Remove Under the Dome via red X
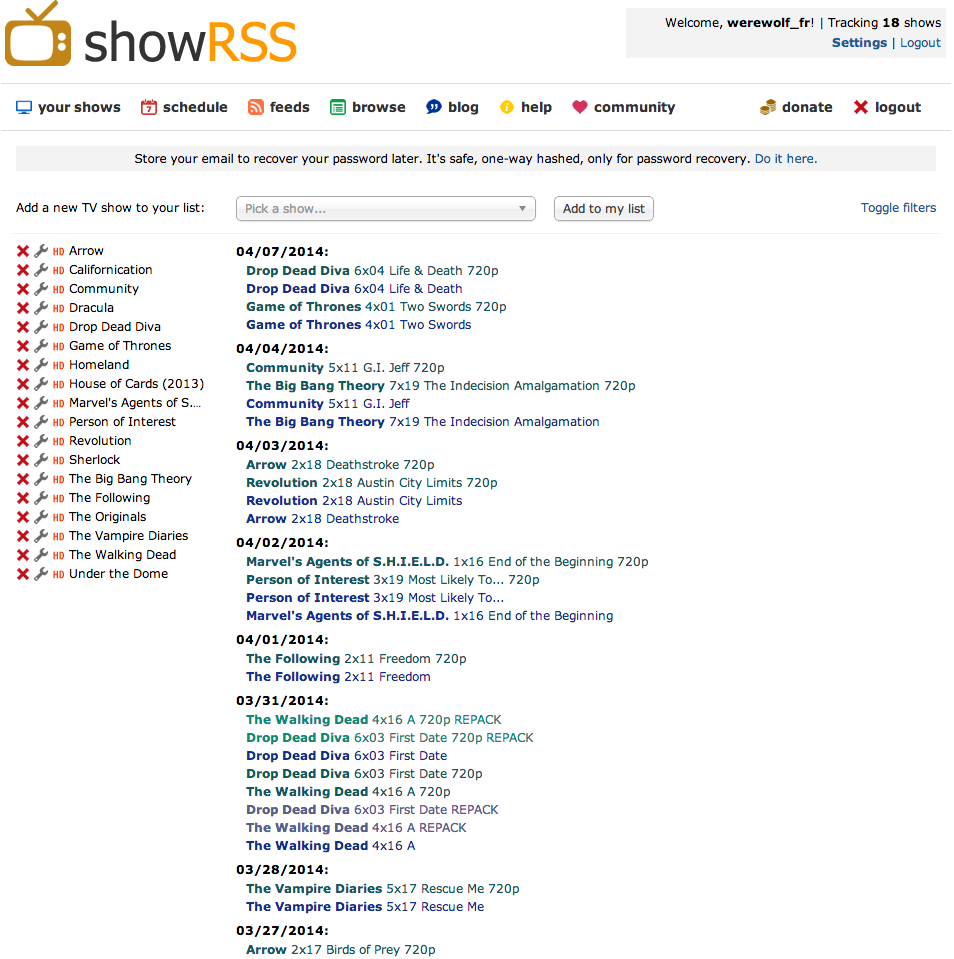Viewport: 954px width, 959px height. [x=23, y=574]
